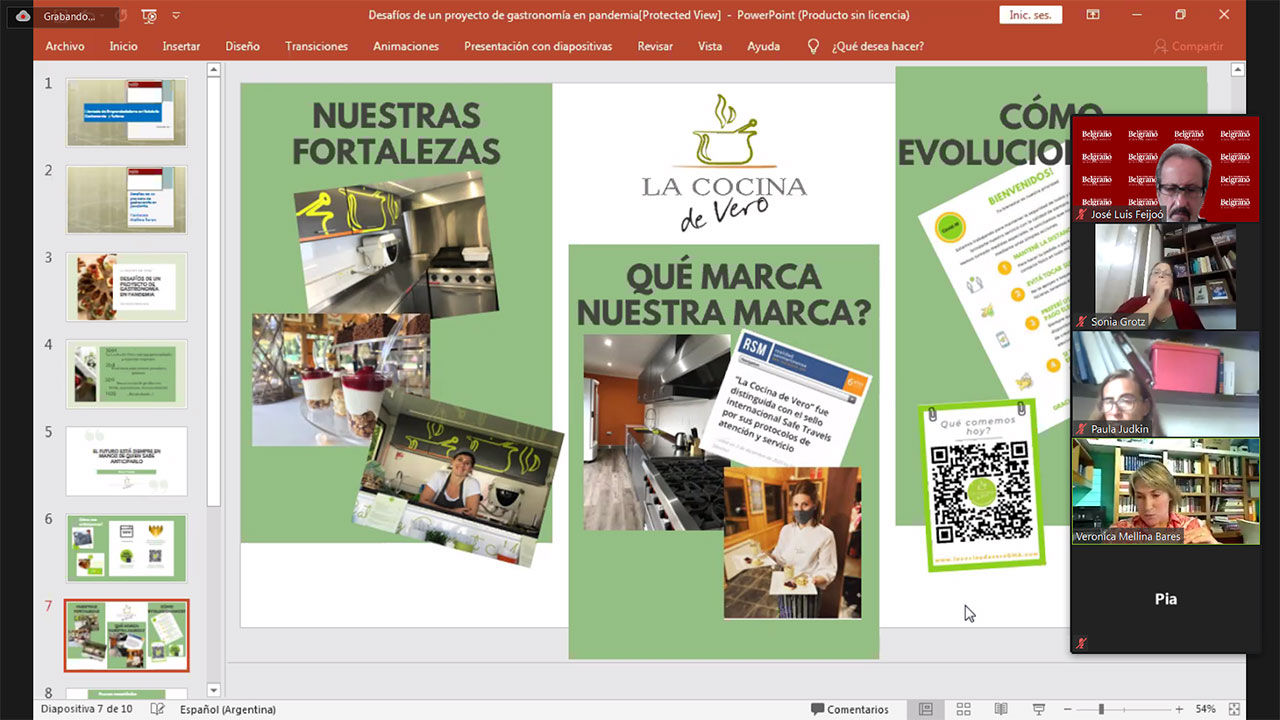Click the language selector Español (Argentina)
The width and height of the screenshot is (1280, 720).
tap(227, 709)
